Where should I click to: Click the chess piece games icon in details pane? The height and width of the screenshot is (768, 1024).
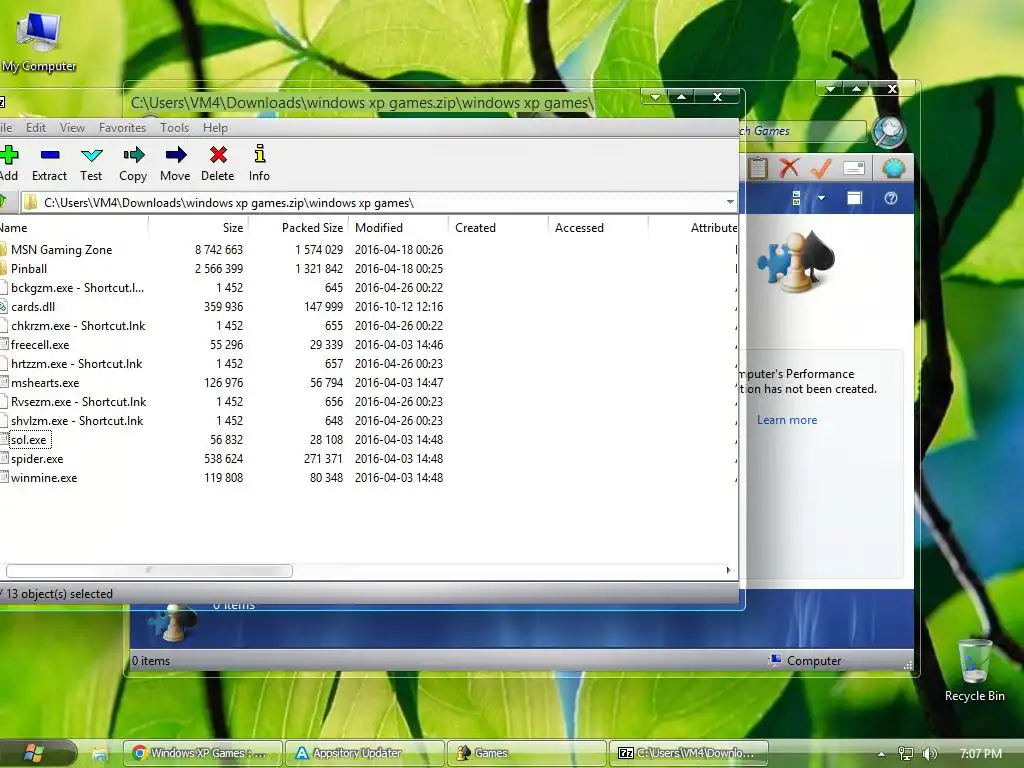[x=173, y=621]
